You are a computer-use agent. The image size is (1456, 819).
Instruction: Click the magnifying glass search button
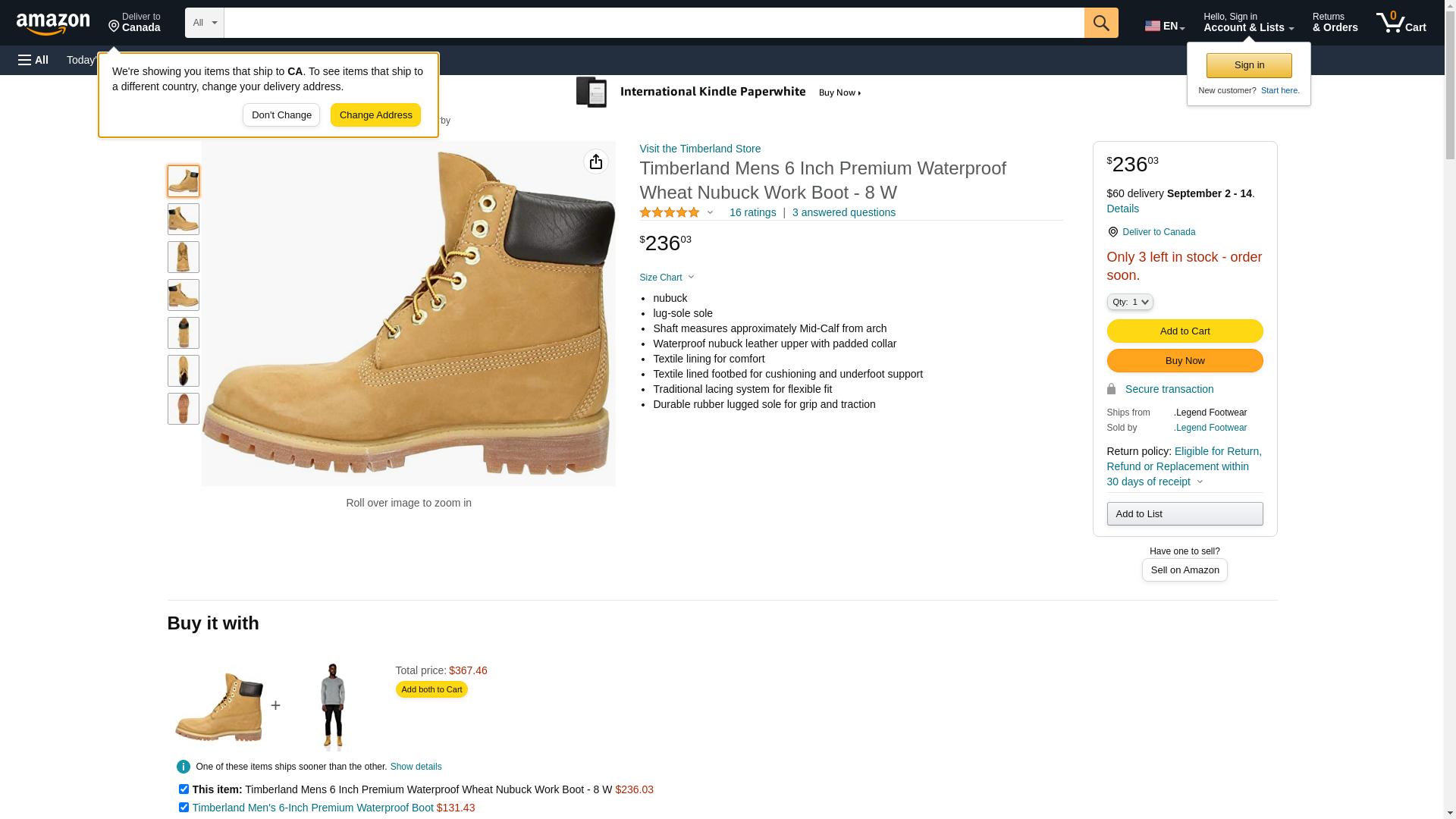[x=1101, y=23]
